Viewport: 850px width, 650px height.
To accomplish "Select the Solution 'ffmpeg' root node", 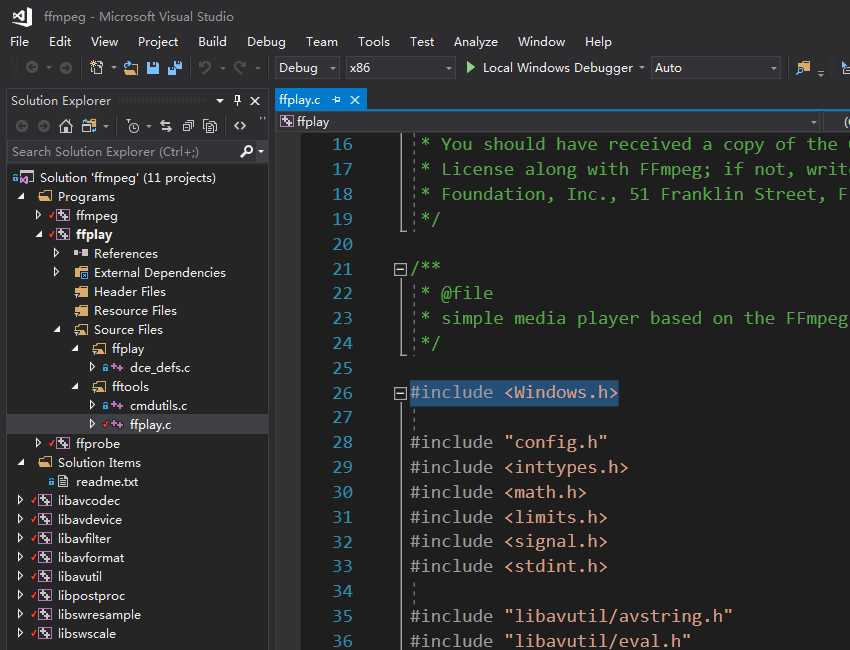I will pyautogui.click(x=127, y=177).
